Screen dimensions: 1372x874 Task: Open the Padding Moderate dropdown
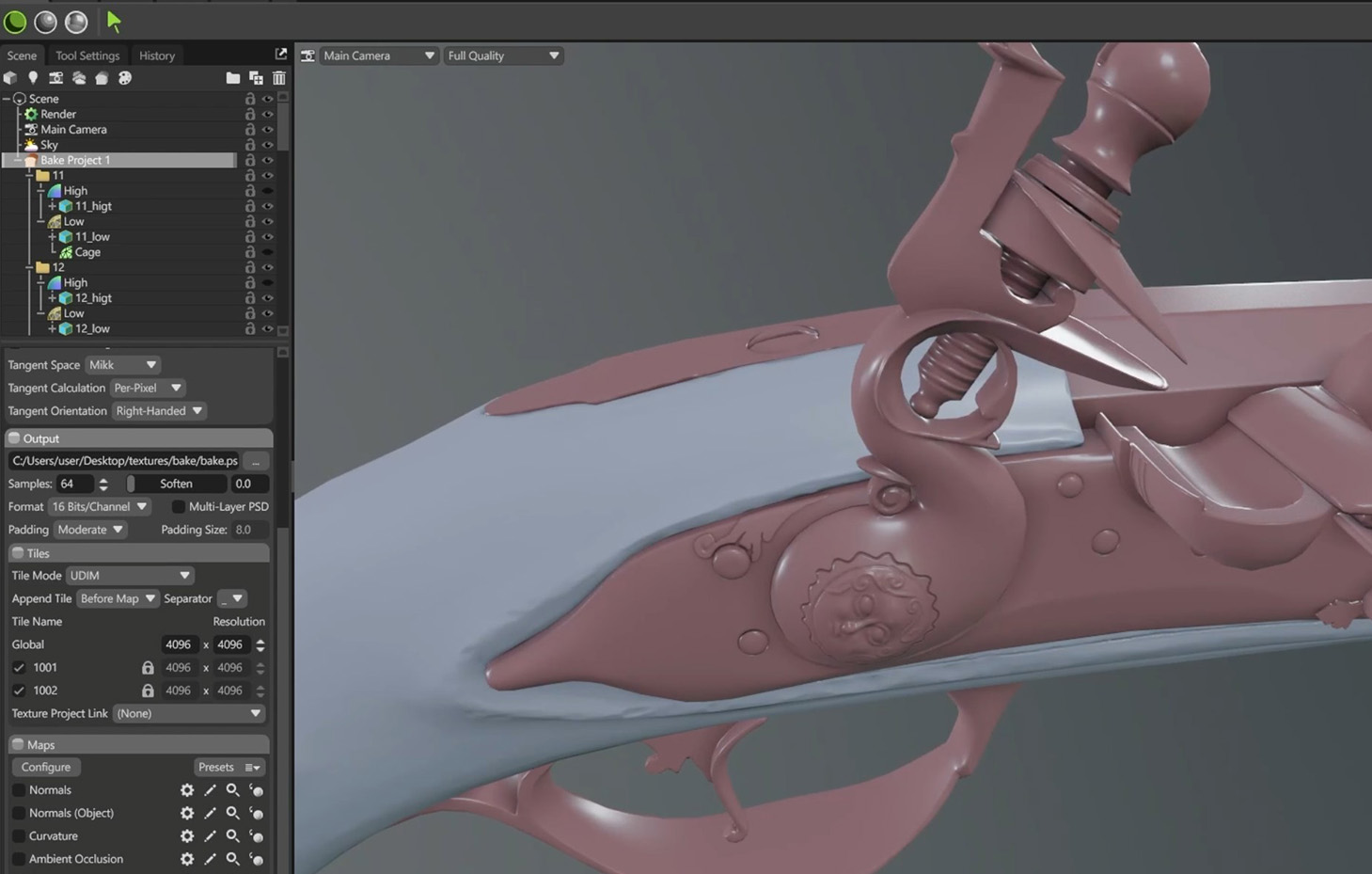coord(90,530)
